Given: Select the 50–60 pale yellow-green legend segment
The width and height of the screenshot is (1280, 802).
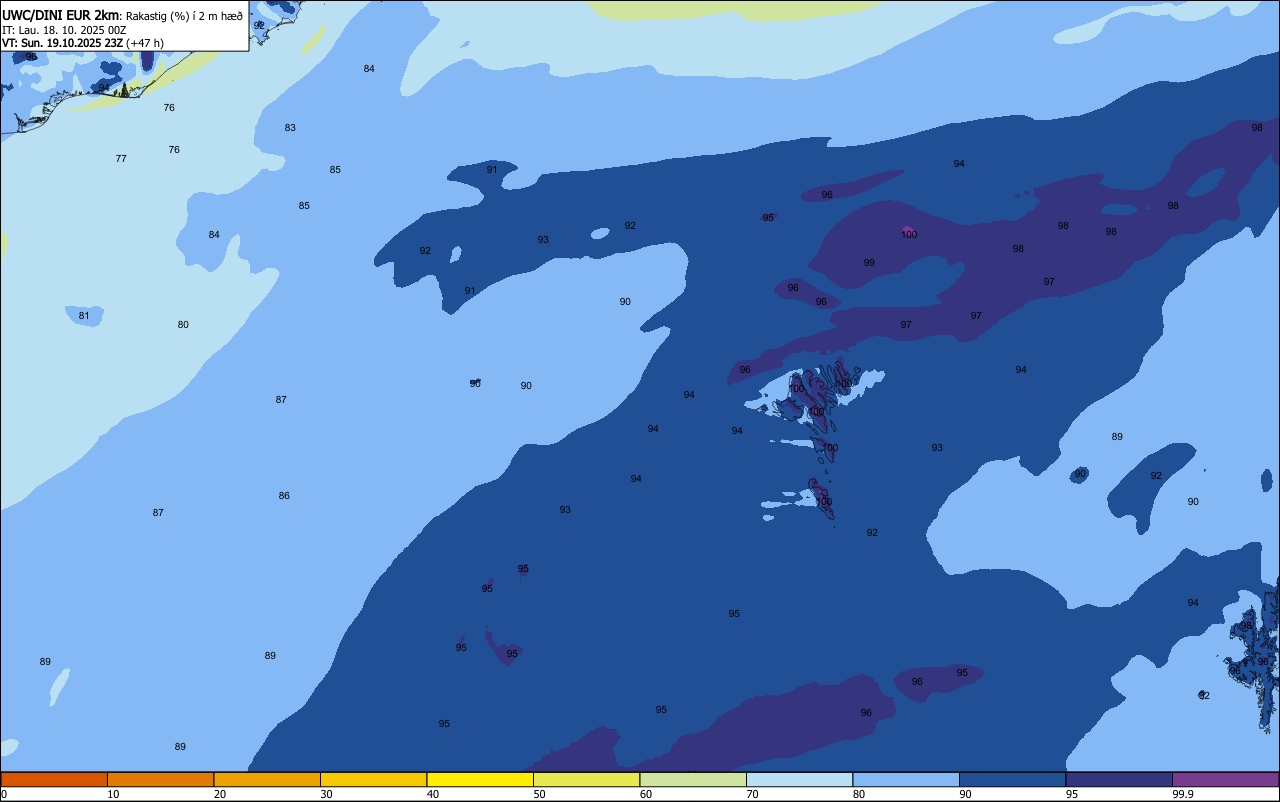Looking at the screenshot, I should pos(586,779).
